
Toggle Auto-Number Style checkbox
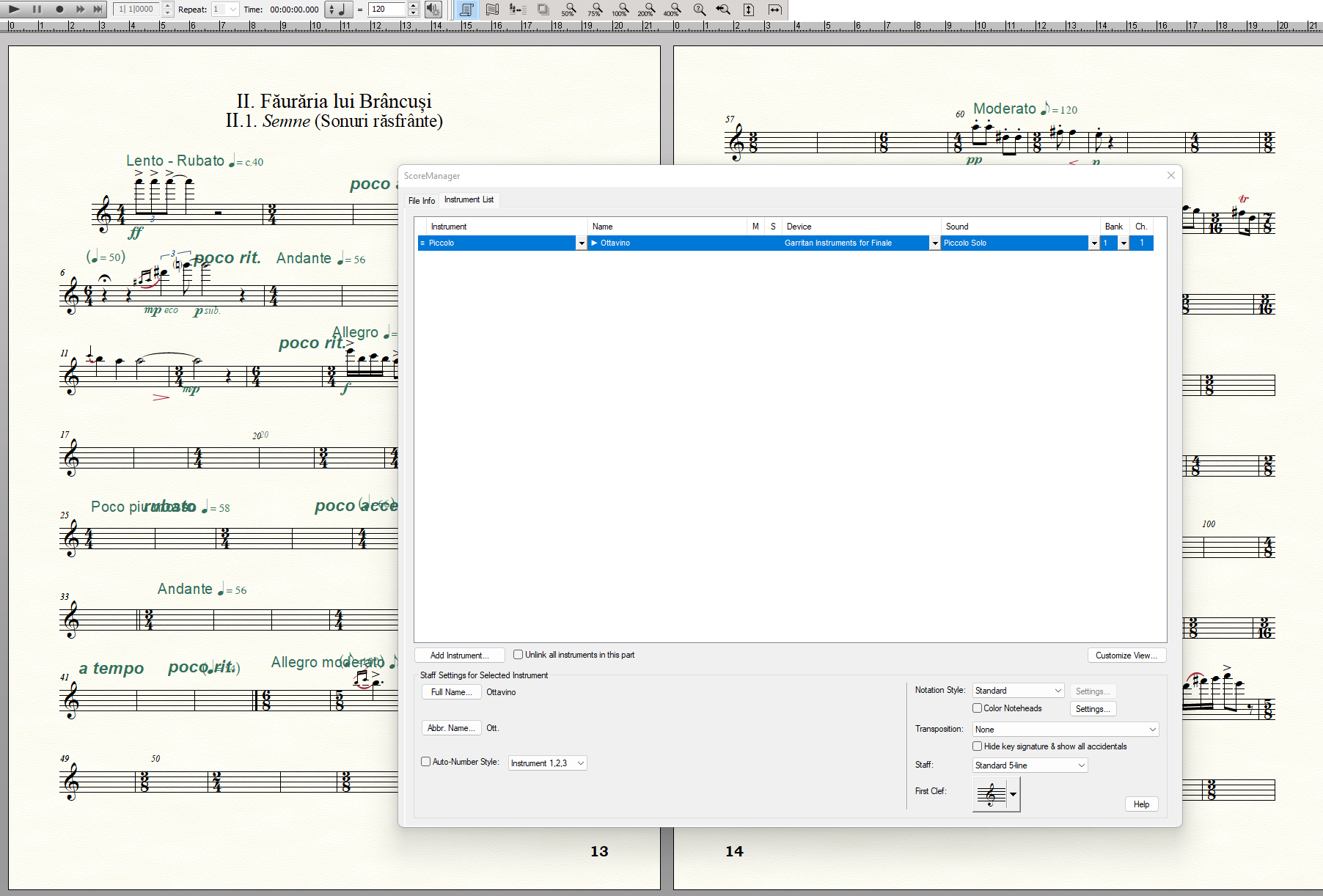[426, 762]
